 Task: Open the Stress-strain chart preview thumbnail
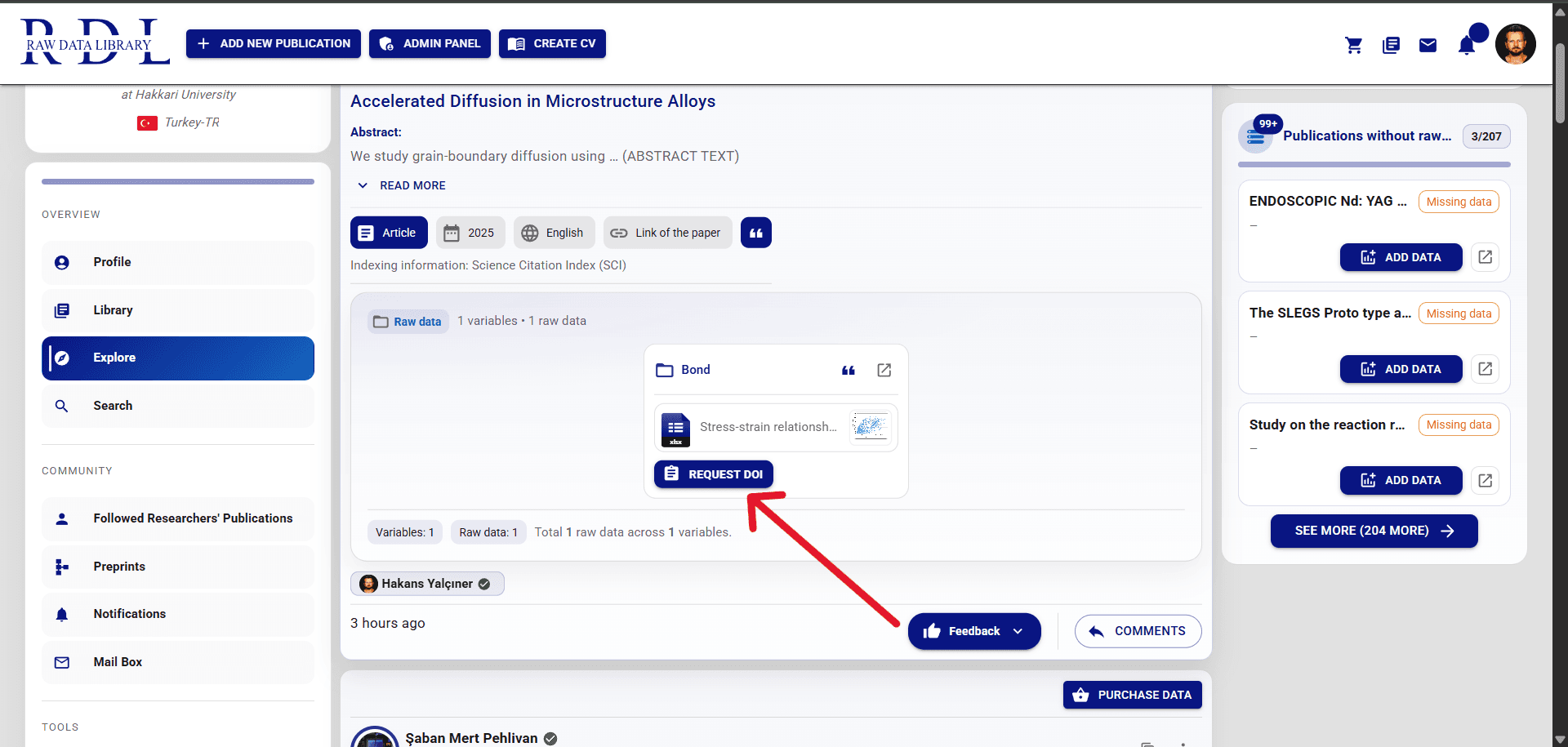click(870, 425)
